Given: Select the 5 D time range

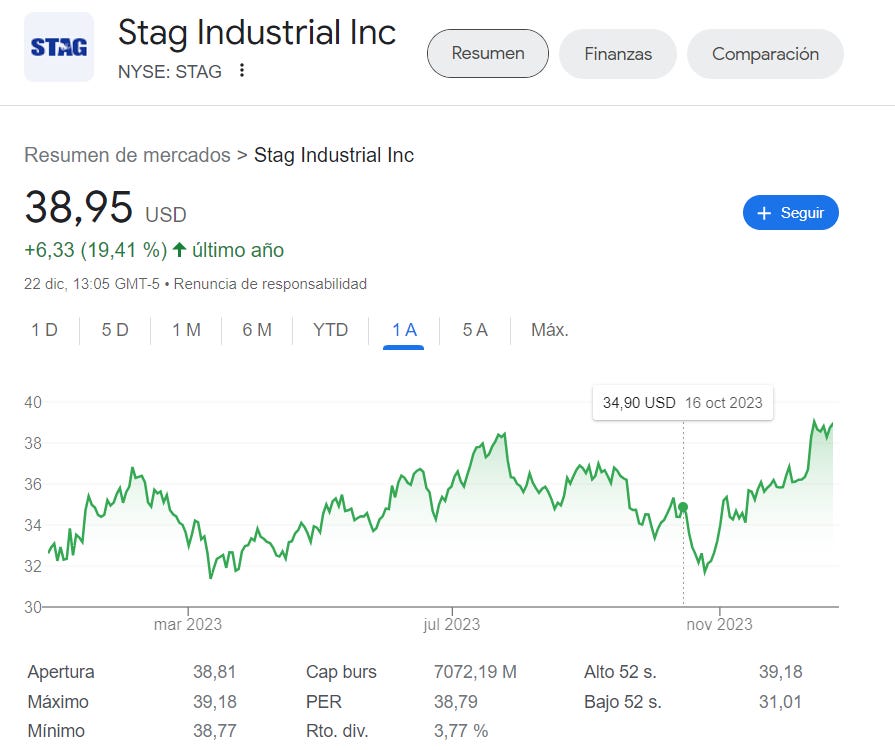Looking at the screenshot, I should pyautogui.click(x=115, y=330).
